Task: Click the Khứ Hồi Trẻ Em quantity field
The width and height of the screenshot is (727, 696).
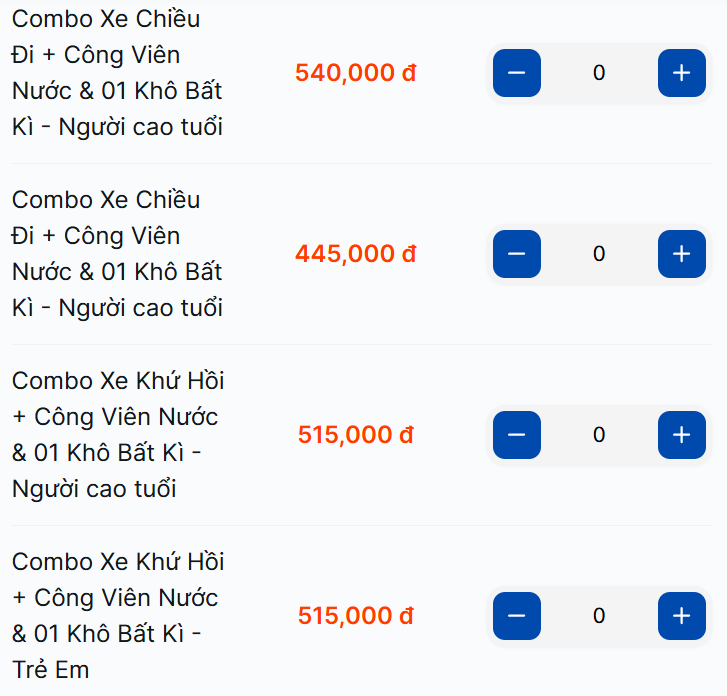Action: click(x=599, y=616)
